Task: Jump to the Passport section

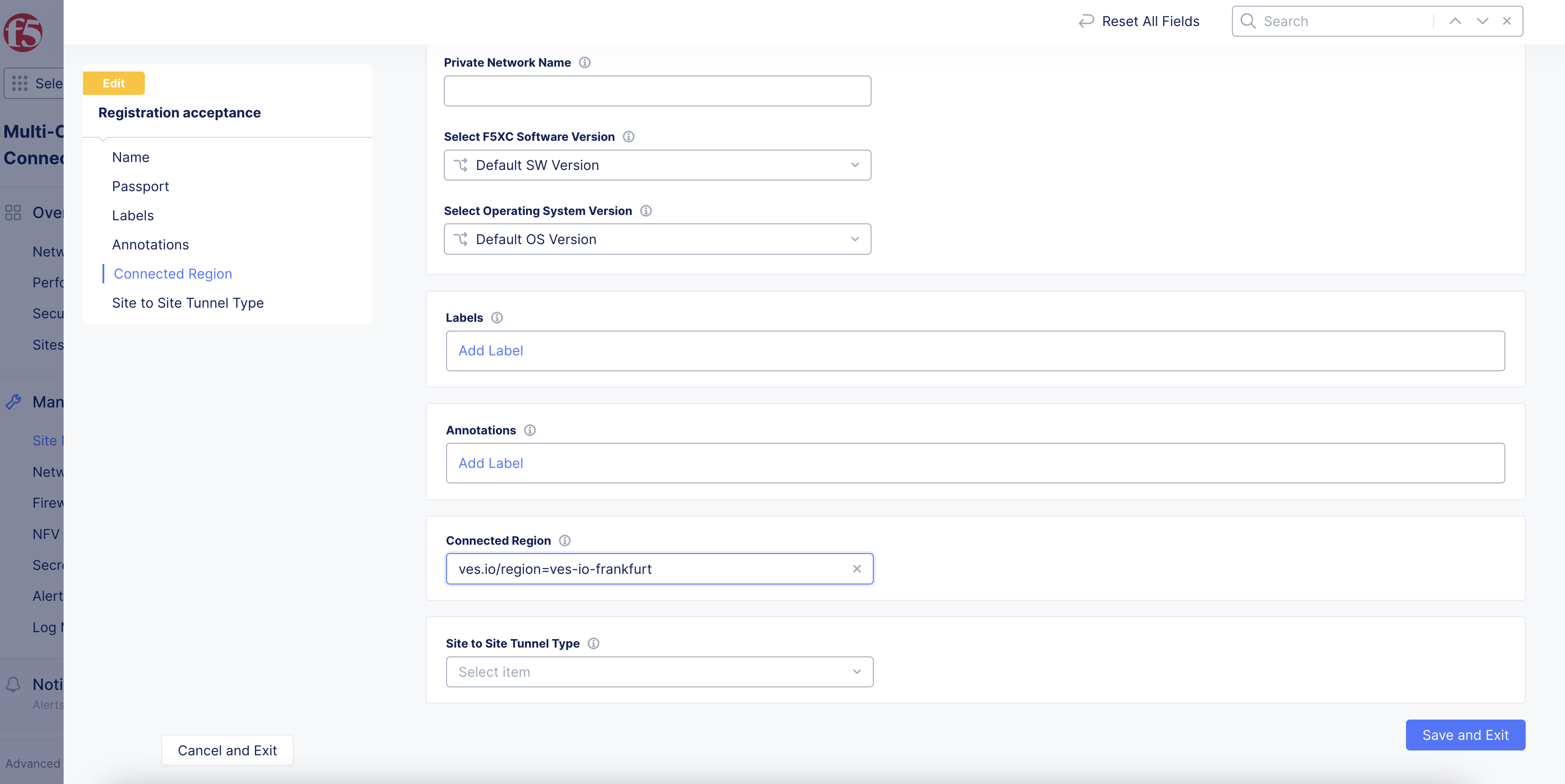Action: point(140,186)
